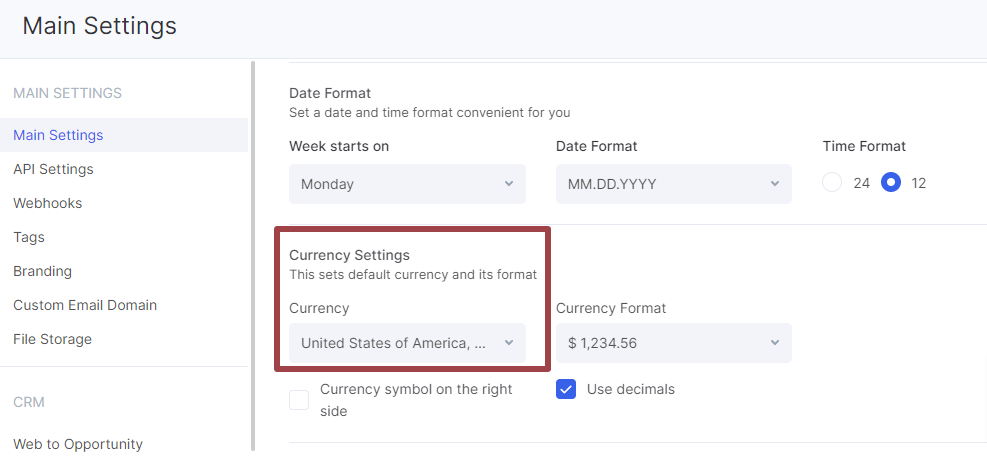Go to API Settings page
987x461 pixels.
point(53,169)
